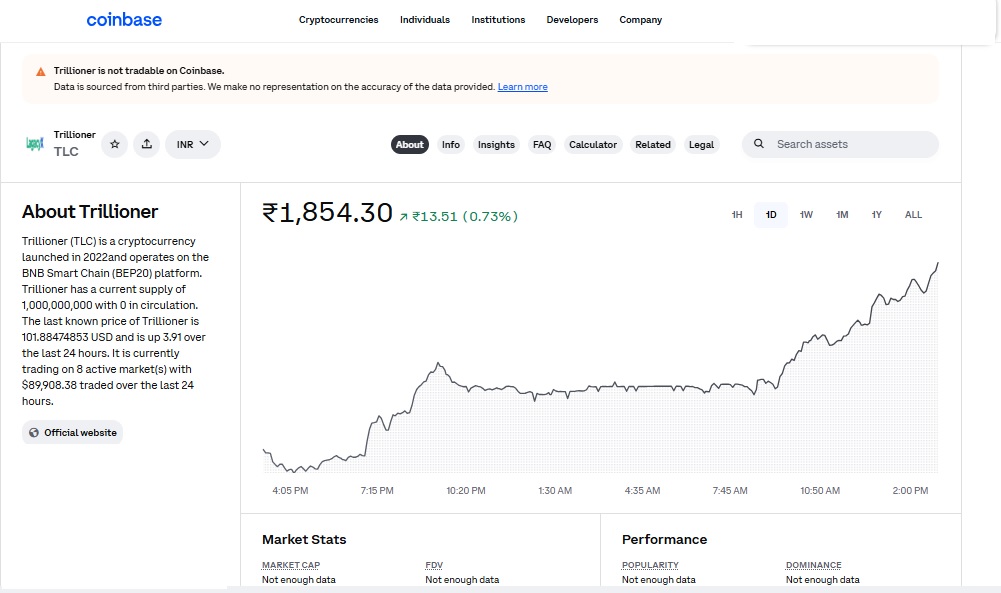Viewport: 1001px width, 593px height.
Task: Click the share upload icon
Action: click(147, 144)
